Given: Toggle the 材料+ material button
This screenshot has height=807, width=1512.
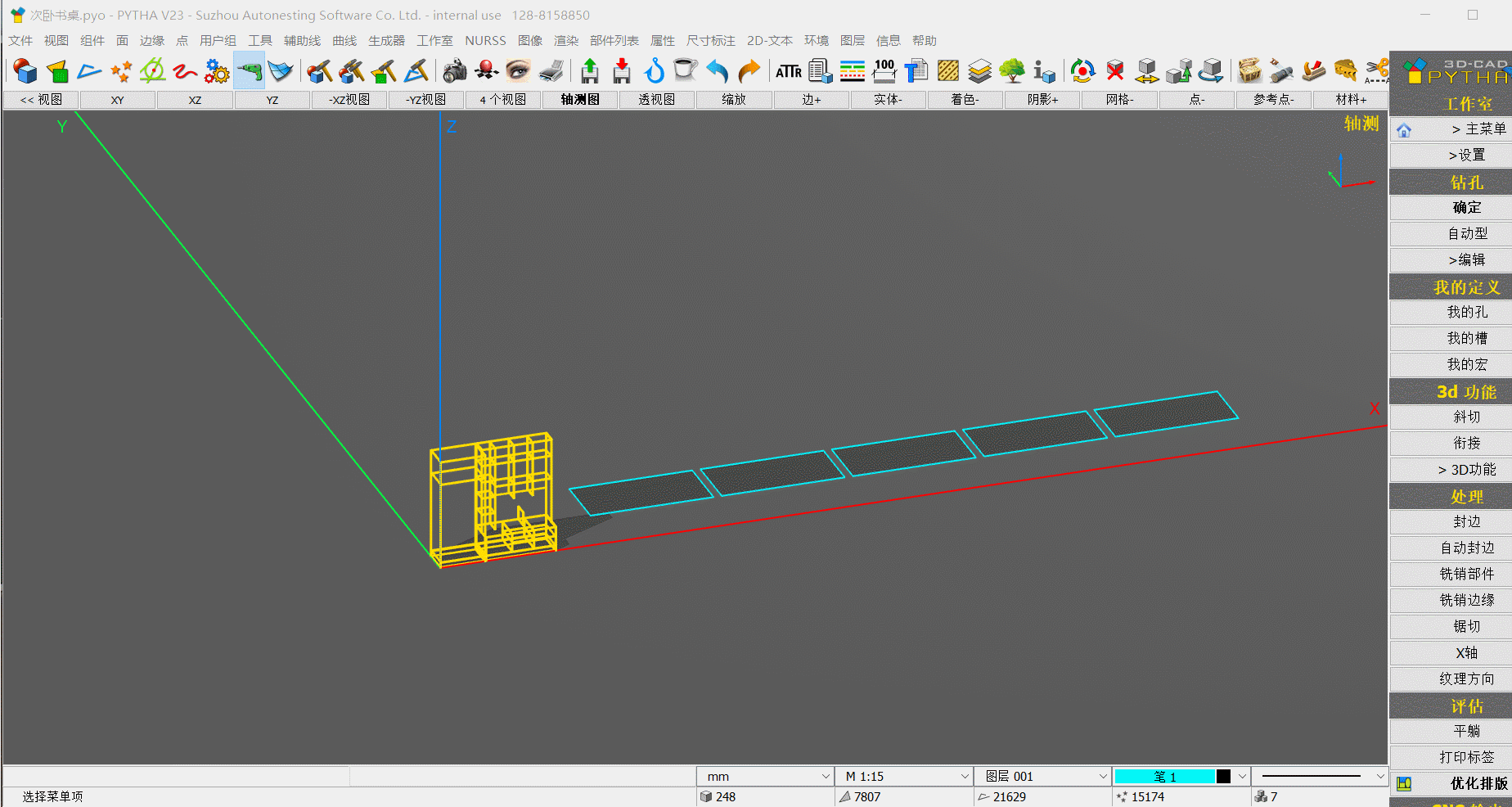Looking at the screenshot, I should coord(1351,100).
